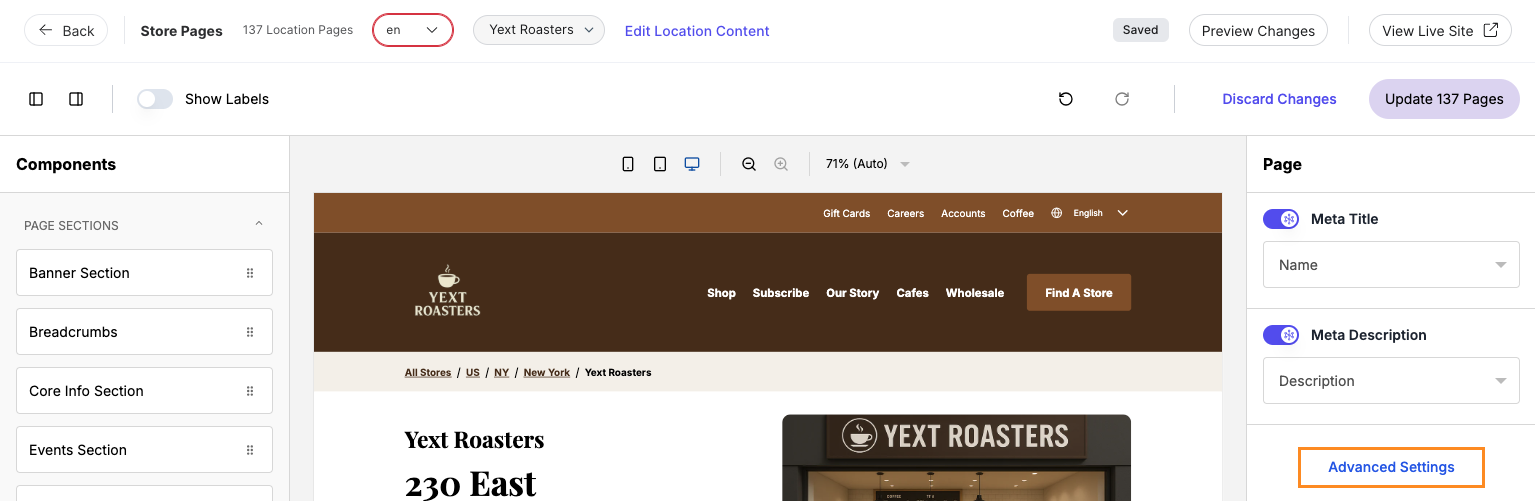This screenshot has height=501, width=1535.
Task: Toggle the left sidebar panel icon
Action: [x=36, y=99]
